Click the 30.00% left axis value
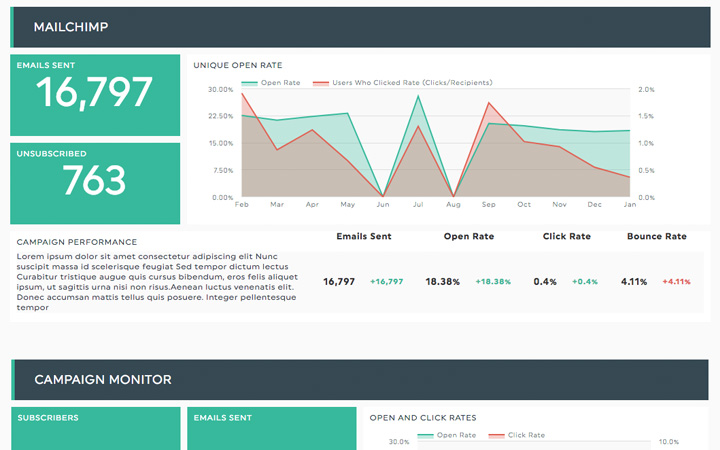This screenshot has width=720, height=450. tap(221, 90)
